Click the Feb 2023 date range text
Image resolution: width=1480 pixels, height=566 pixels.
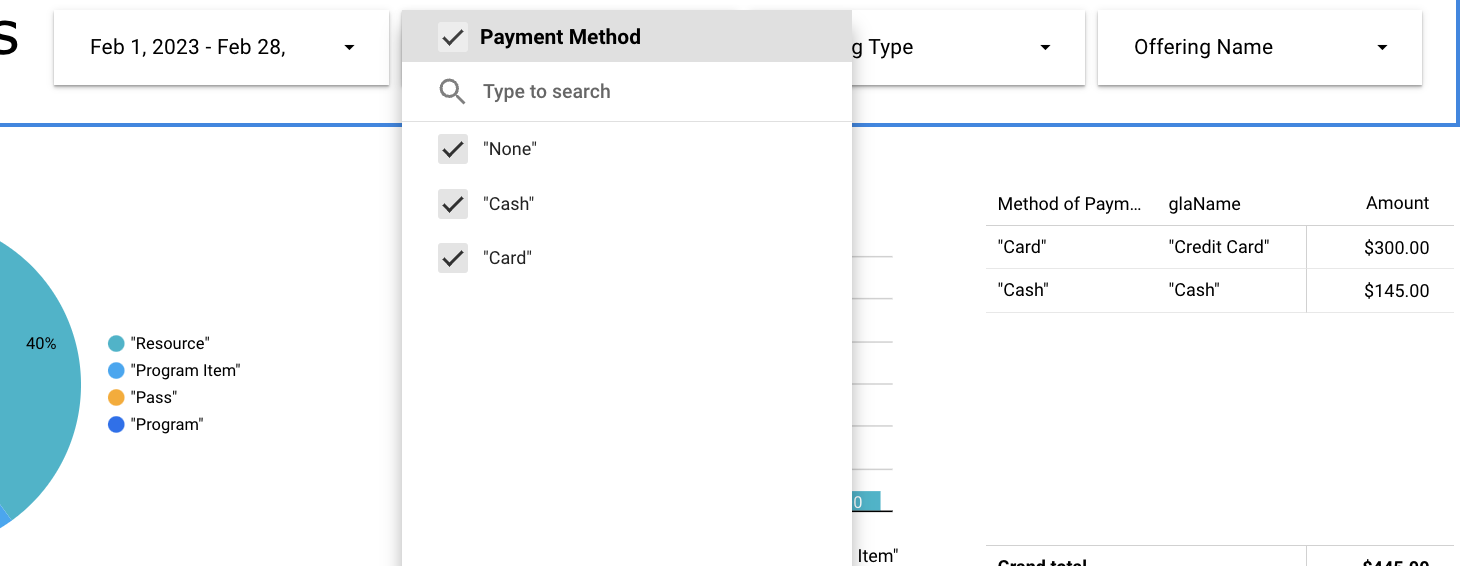(188, 47)
